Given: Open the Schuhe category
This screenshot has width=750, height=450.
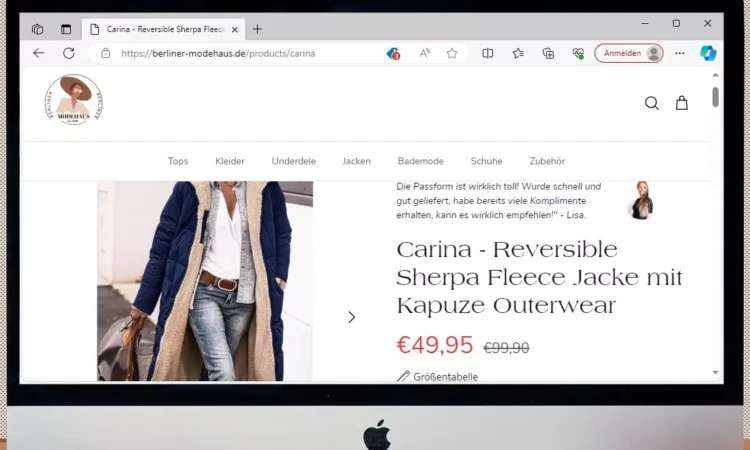Looking at the screenshot, I should (x=486, y=161).
